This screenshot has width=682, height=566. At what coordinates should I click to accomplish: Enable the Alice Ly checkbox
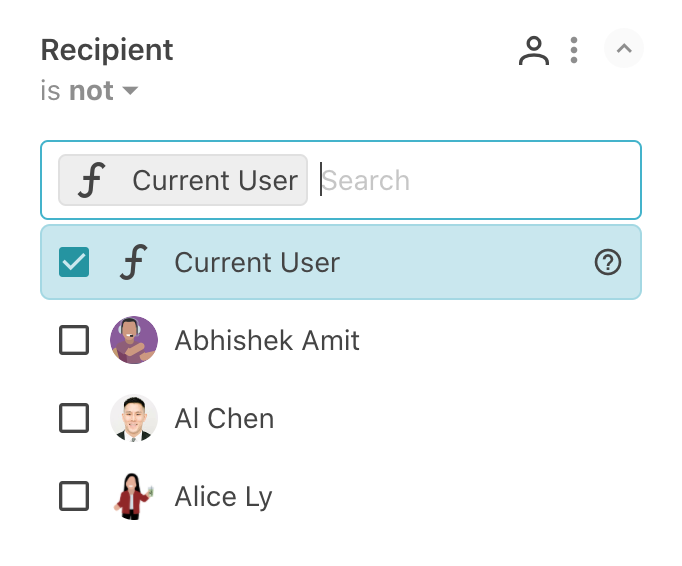(74, 496)
